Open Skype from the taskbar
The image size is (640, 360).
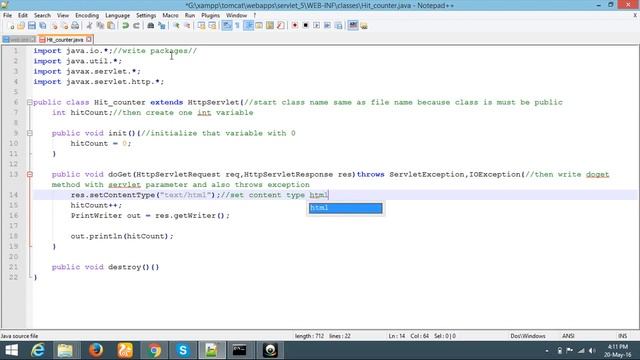(183, 350)
